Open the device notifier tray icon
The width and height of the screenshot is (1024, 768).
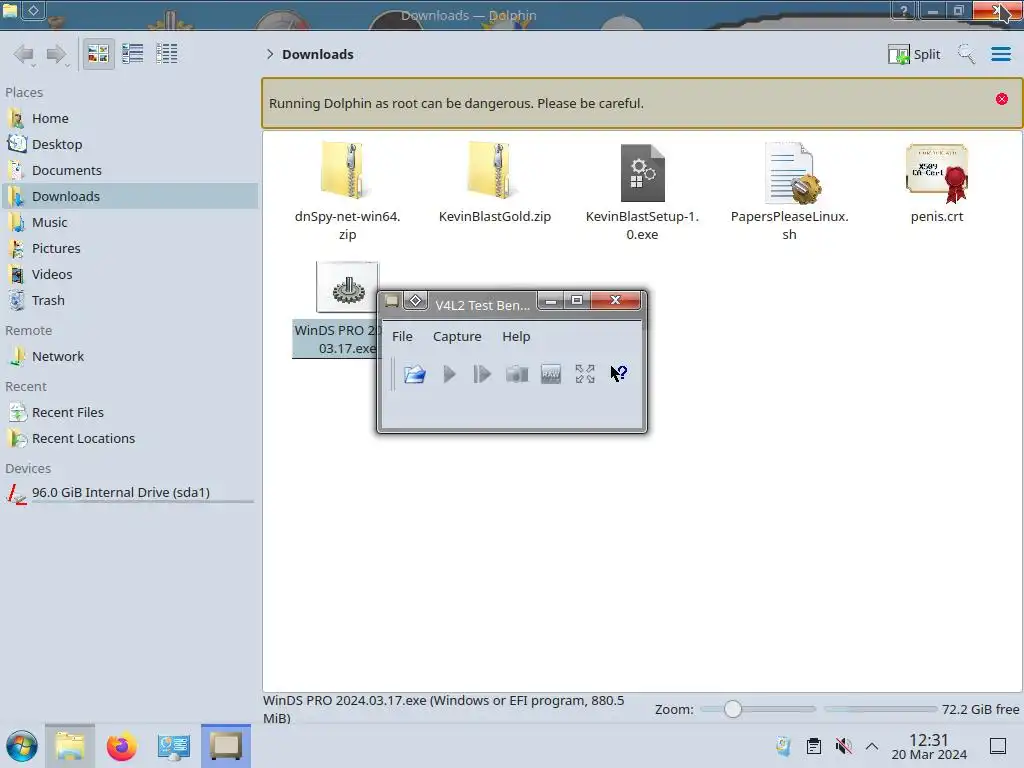click(784, 746)
